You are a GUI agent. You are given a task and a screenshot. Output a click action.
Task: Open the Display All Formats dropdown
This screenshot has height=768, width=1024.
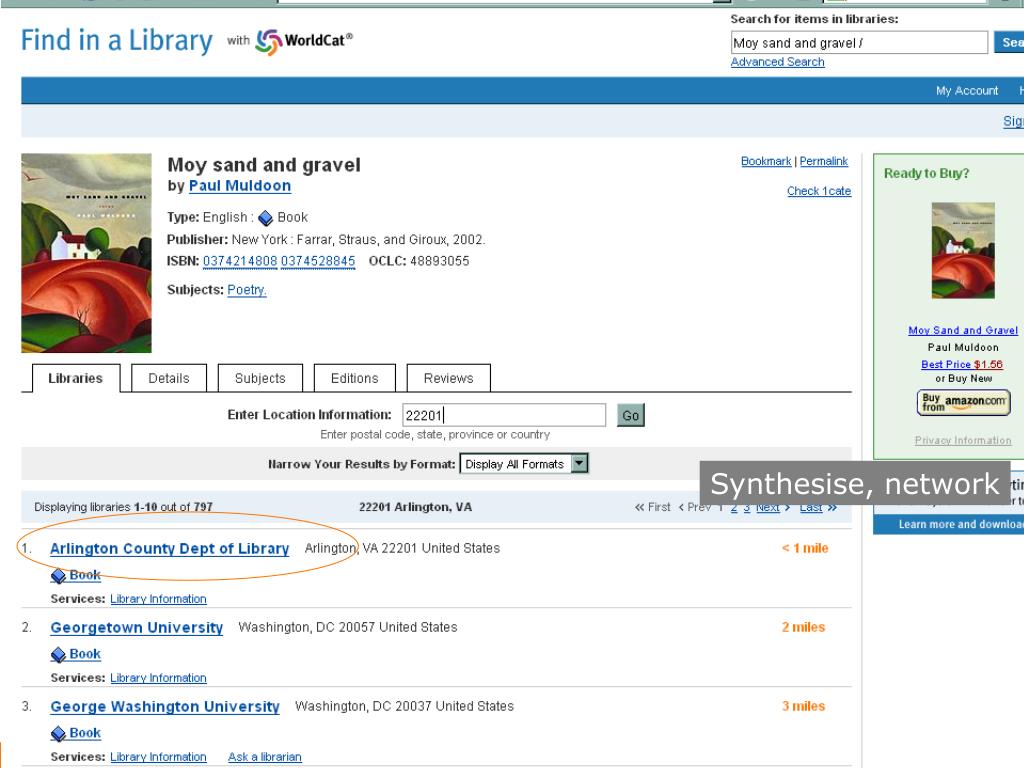pos(524,464)
